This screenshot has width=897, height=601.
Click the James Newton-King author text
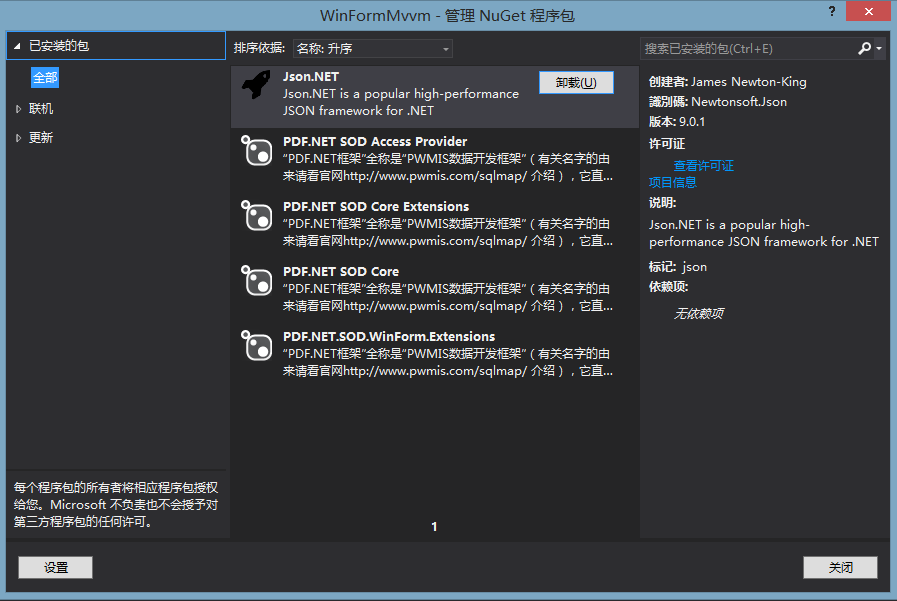749,82
